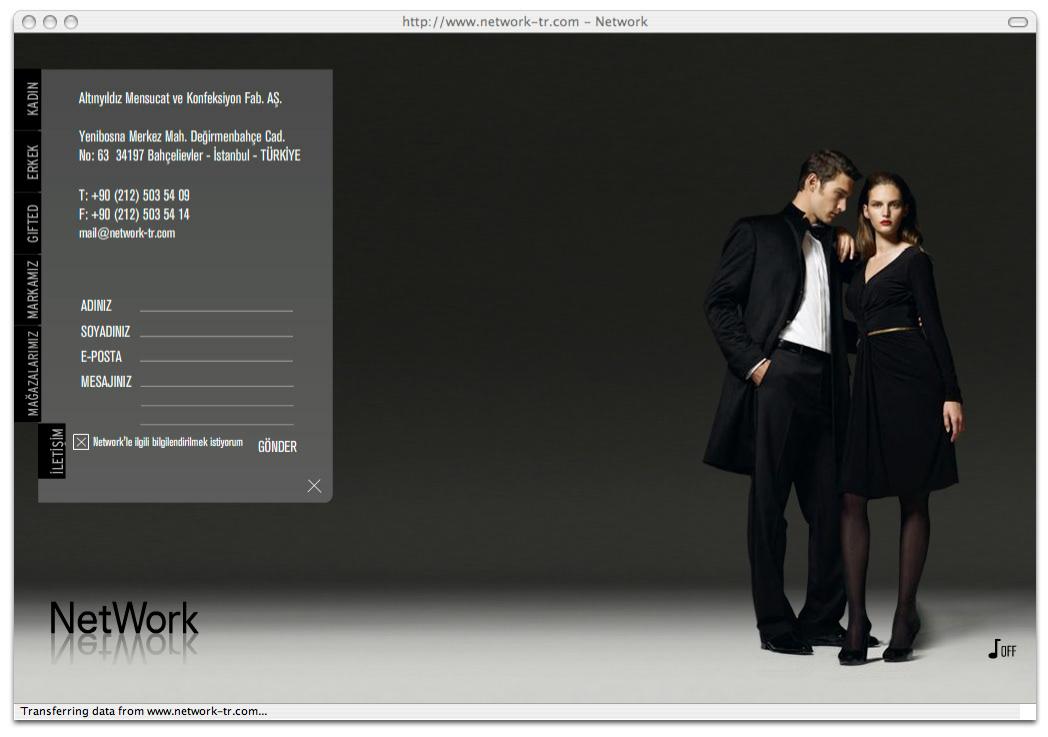Image resolution: width=1048 pixels, height=737 pixels.
Task: Open the KADIN side tab
Action: tap(27, 99)
